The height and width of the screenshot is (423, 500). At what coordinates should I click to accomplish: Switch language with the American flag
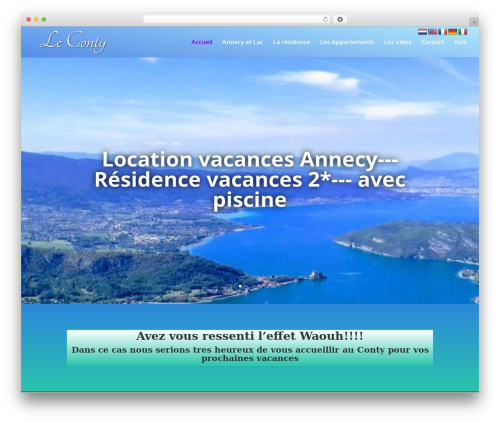pyautogui.click(x=432, y=32)
